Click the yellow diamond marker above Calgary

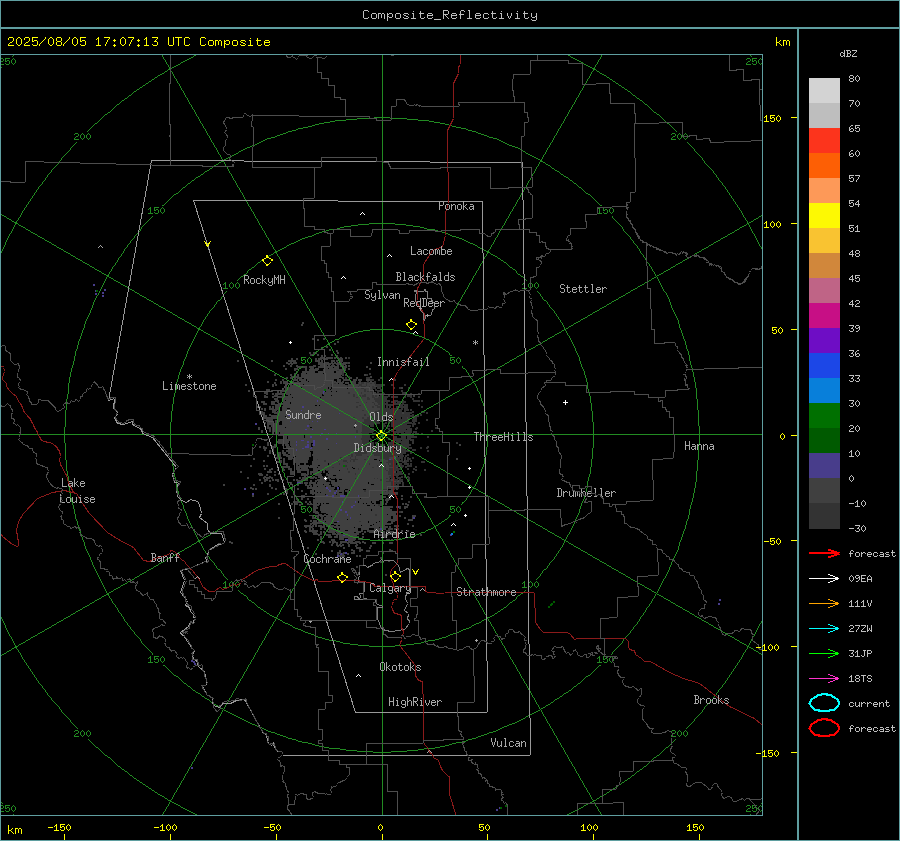pos(395,576)
